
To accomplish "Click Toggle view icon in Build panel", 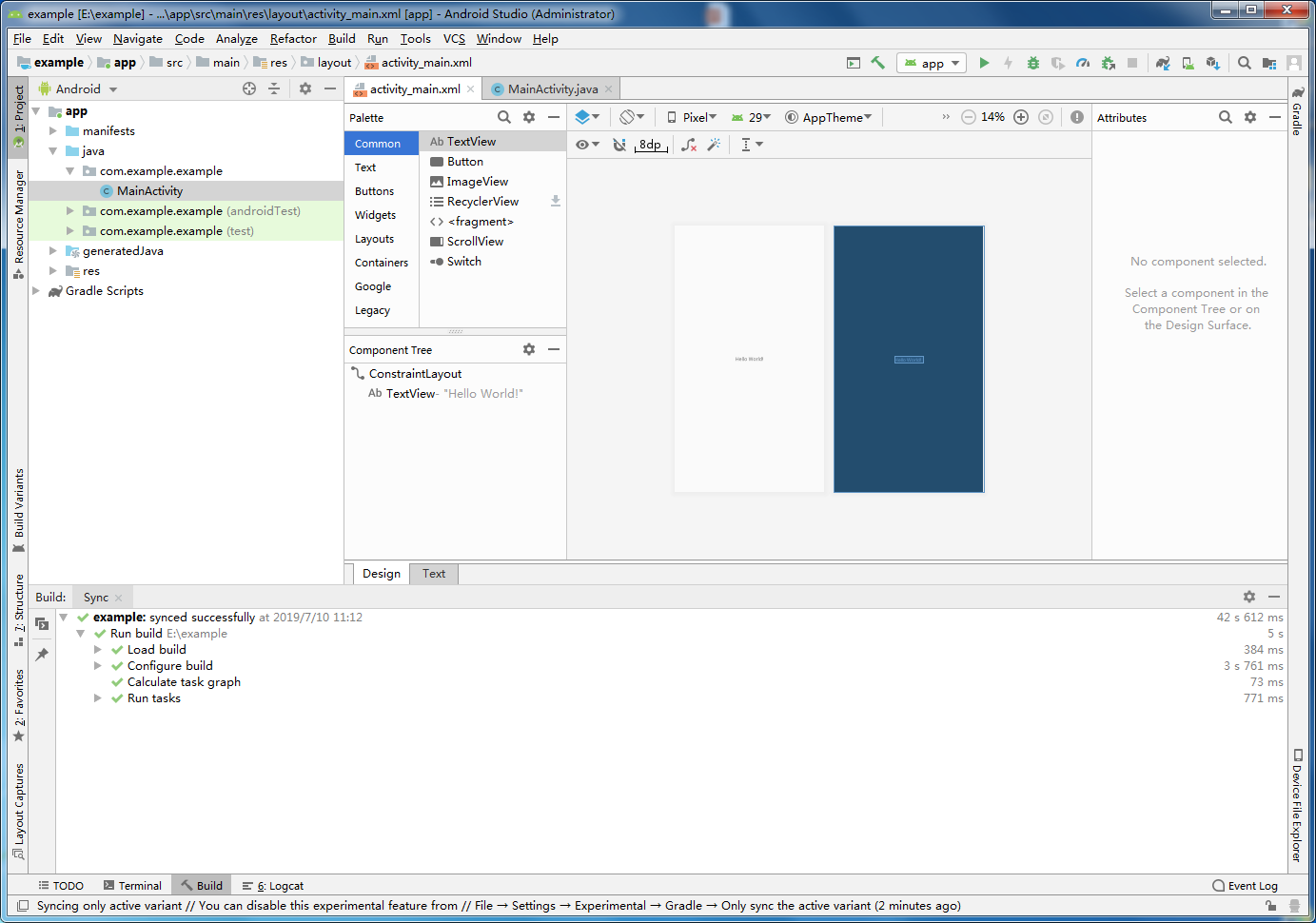I will click(42, 624).
